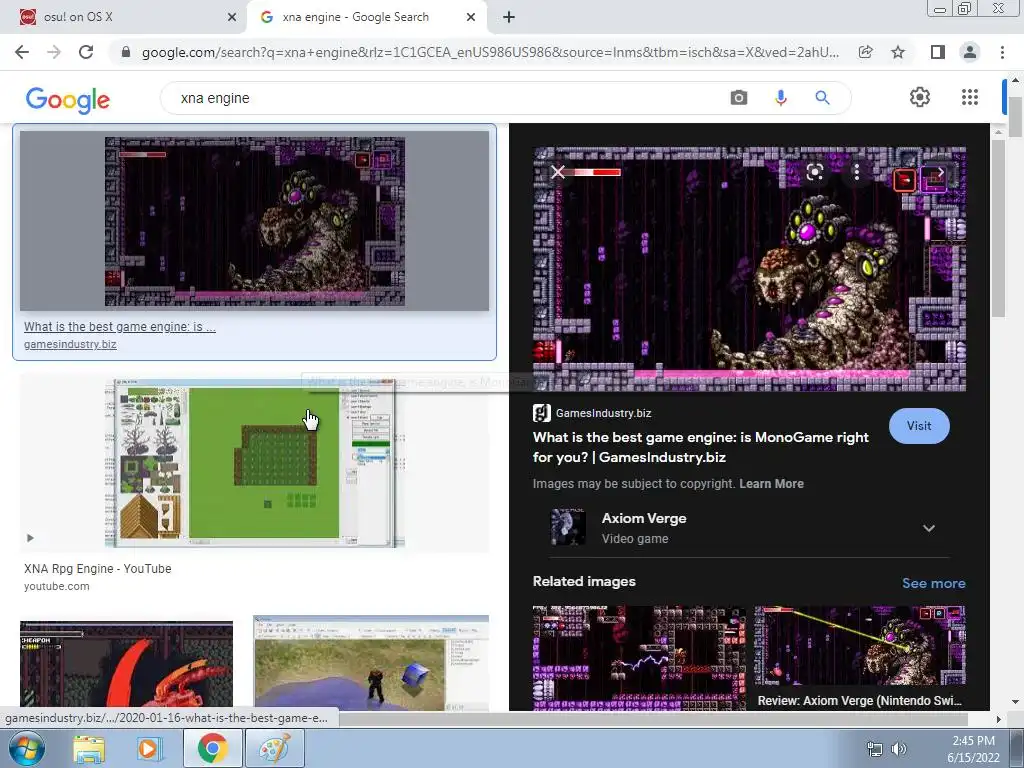The width and height of the screenshot is (1024, 768).
Task: Open the taskbar clock showing 2:45 PM
Action: tap(973, 749)
